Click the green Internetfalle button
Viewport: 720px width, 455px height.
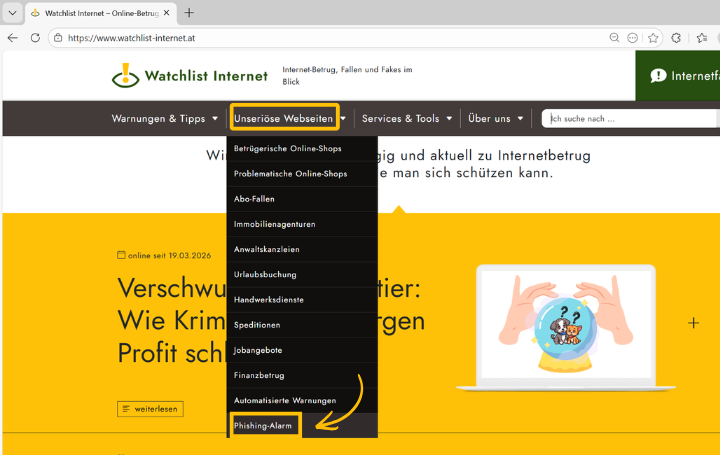(680, 76)
